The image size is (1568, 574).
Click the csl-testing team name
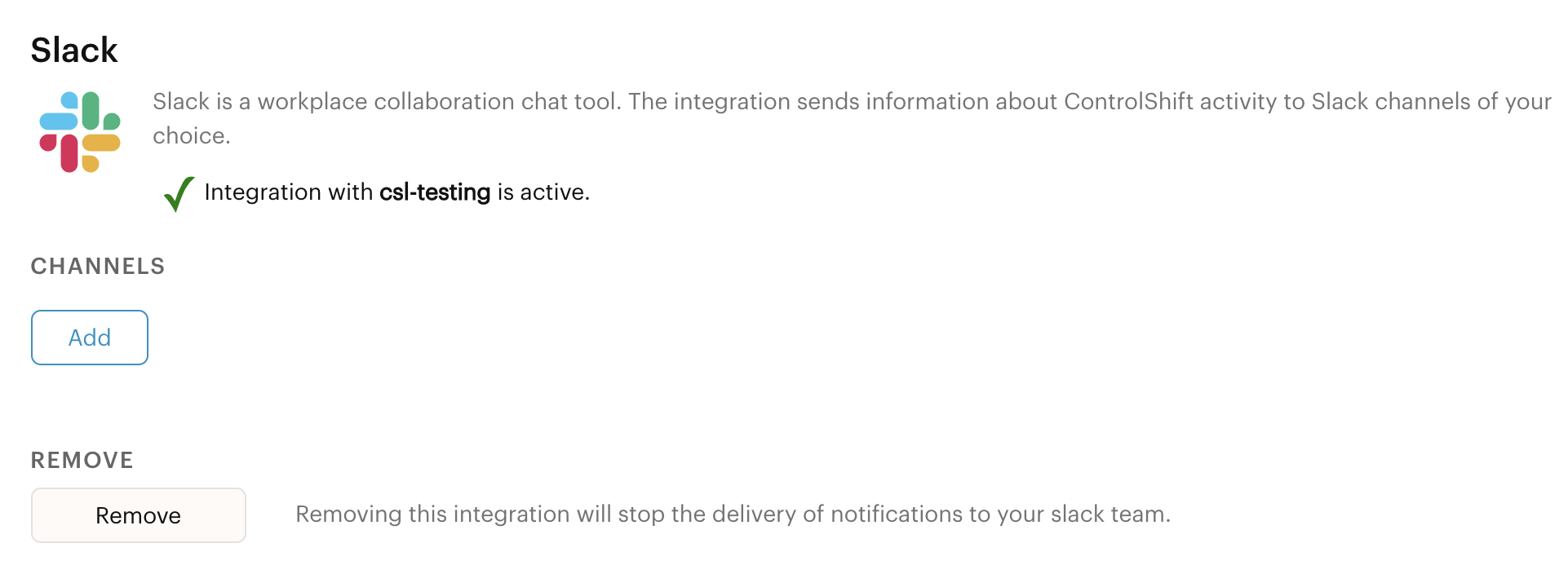pos(435,192)
